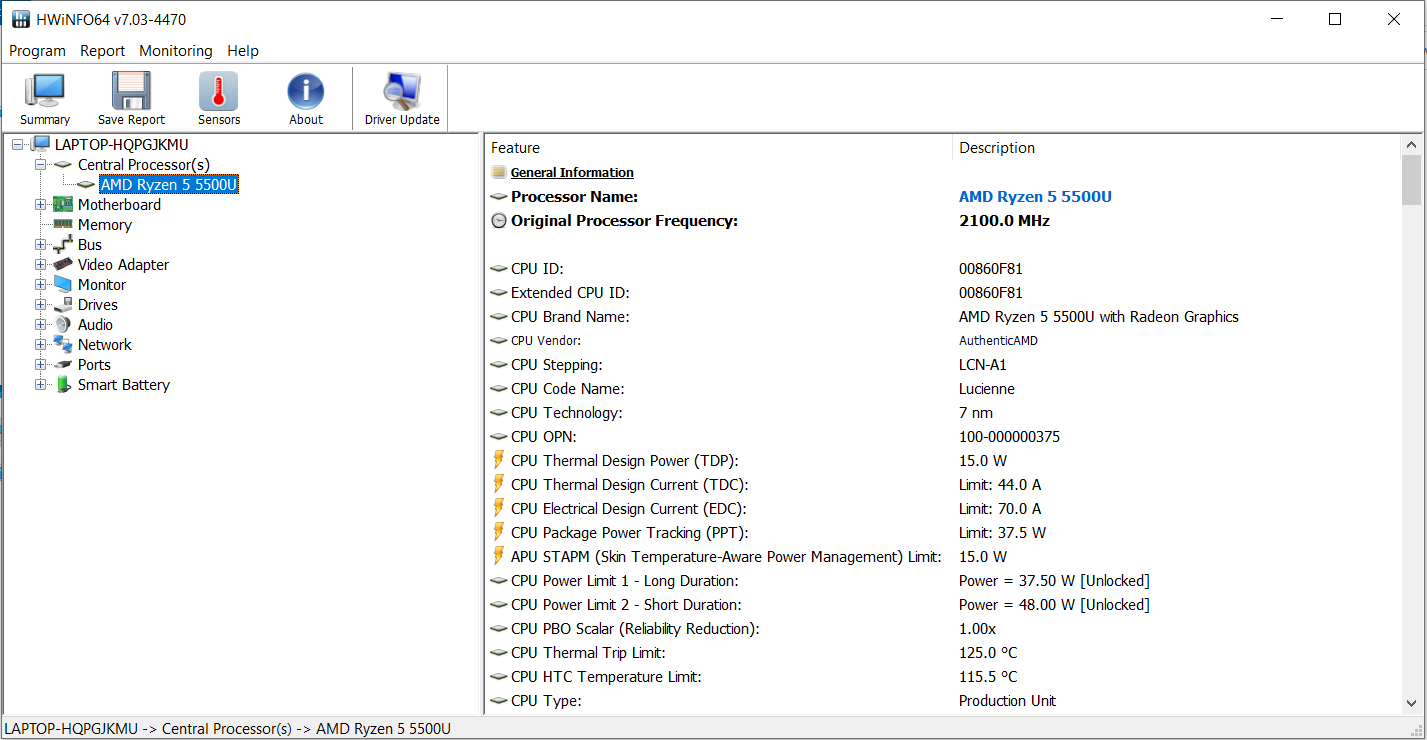Expand the Motherboard tree node
The width and height of the screenshot is (1427, 740).
coord(41,205)
